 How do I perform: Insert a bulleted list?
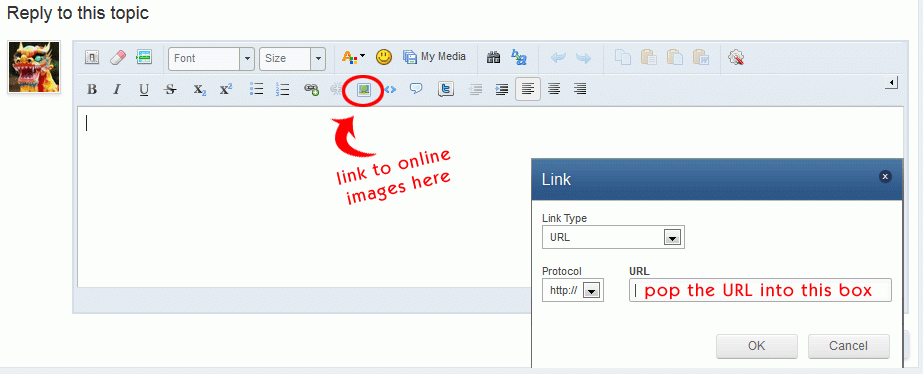point(257,89)
